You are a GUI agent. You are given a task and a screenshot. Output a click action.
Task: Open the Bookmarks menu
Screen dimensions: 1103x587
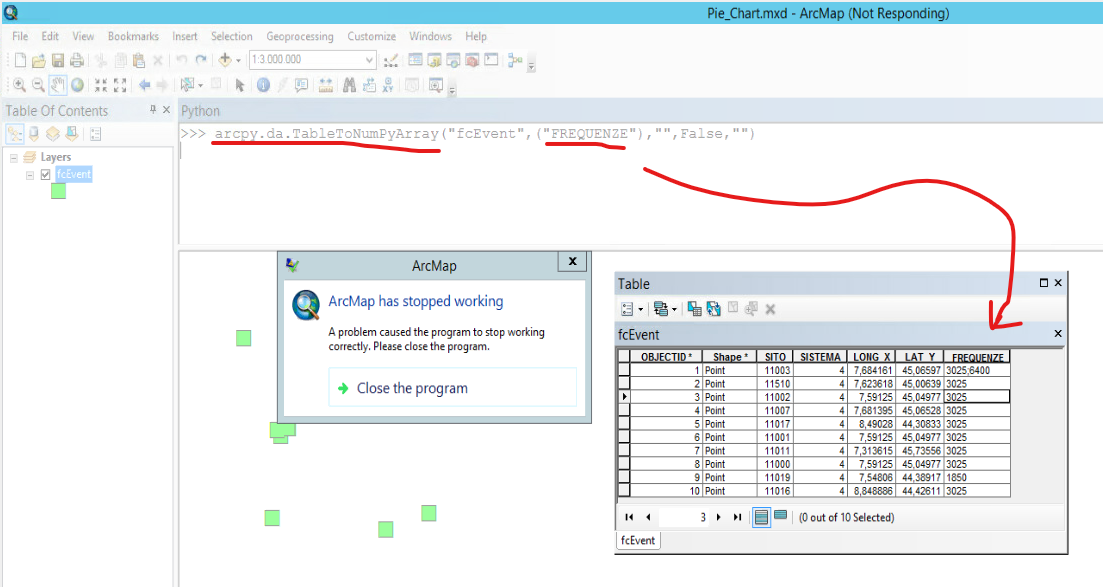pyautogui.click(x=133, y=36)
